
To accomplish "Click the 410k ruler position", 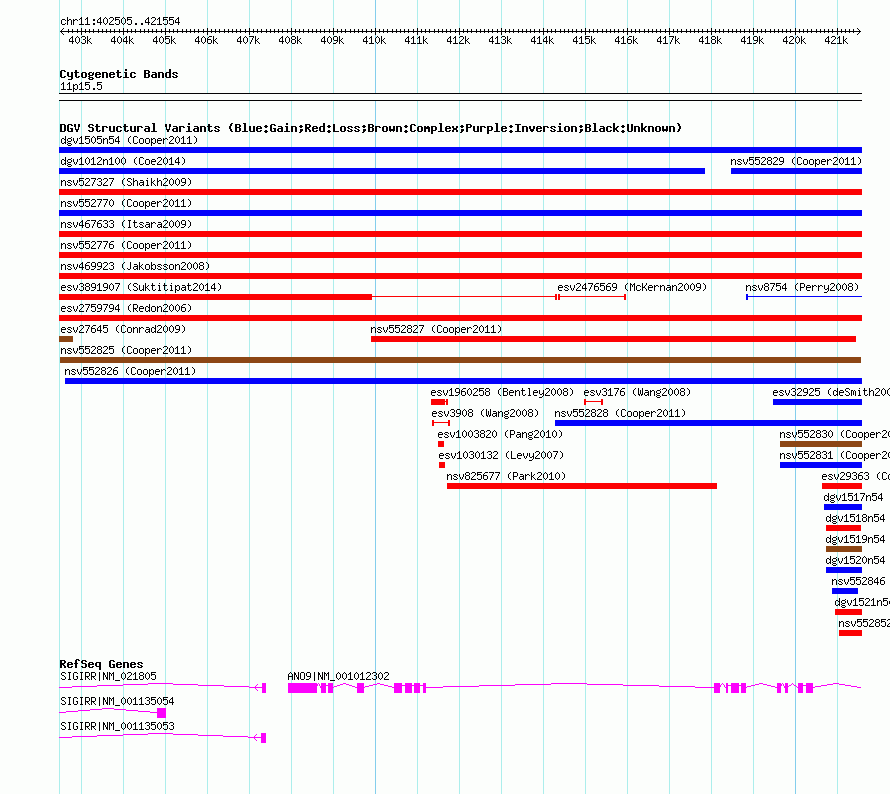I will tap(374, 40).
